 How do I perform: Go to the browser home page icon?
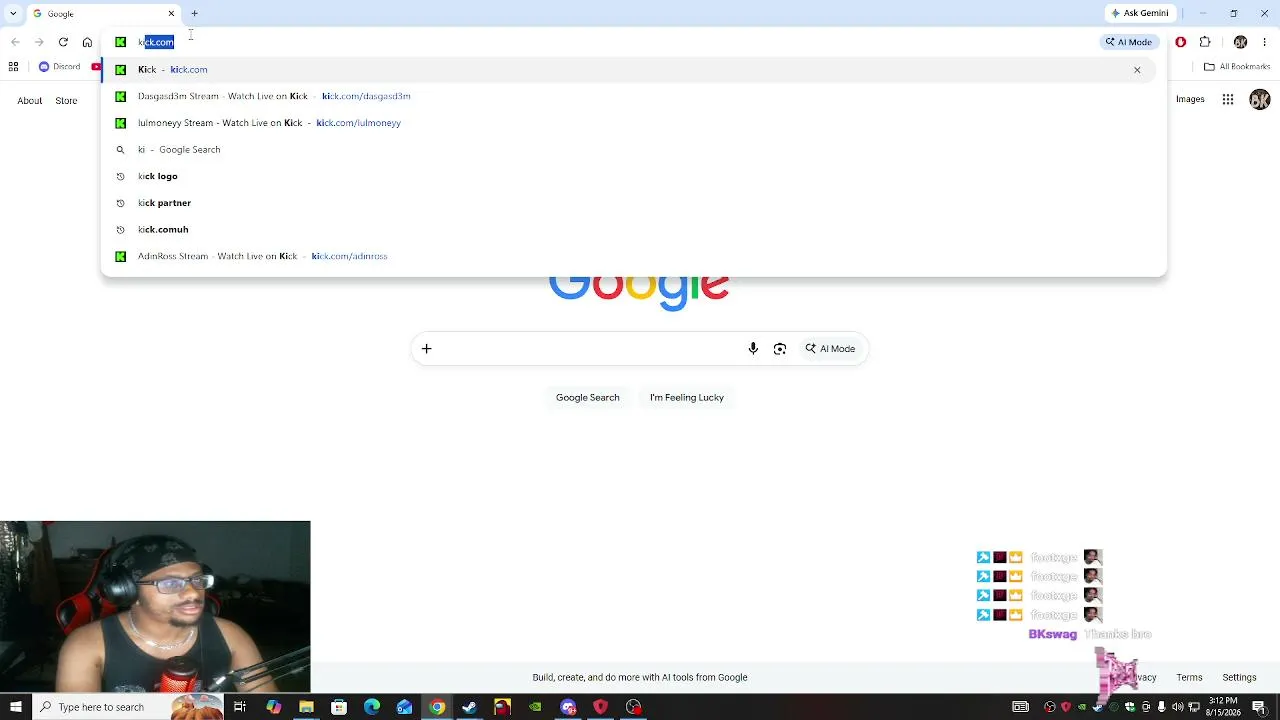87,42
